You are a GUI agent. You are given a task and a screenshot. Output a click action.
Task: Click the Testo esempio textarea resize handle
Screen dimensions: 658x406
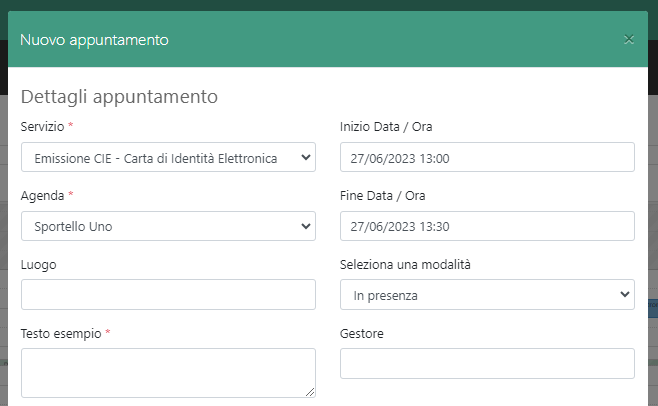310,393
